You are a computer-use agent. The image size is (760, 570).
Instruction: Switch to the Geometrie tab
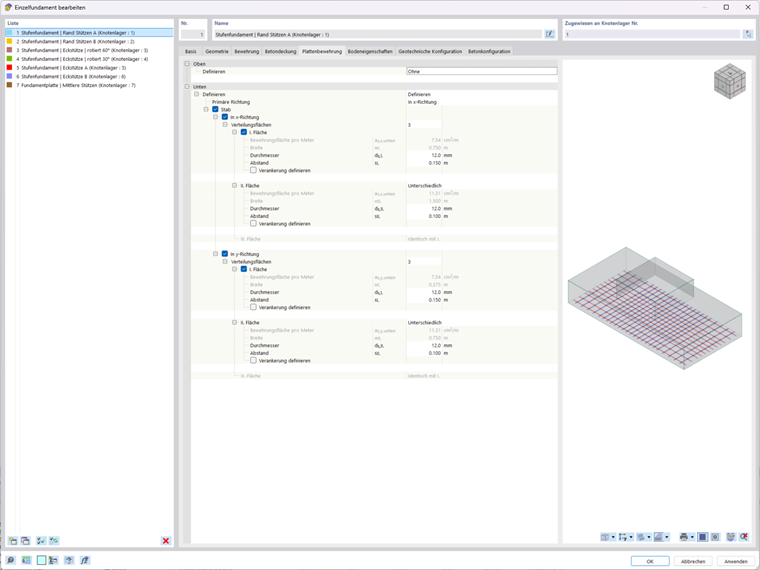tap(217, 51)
